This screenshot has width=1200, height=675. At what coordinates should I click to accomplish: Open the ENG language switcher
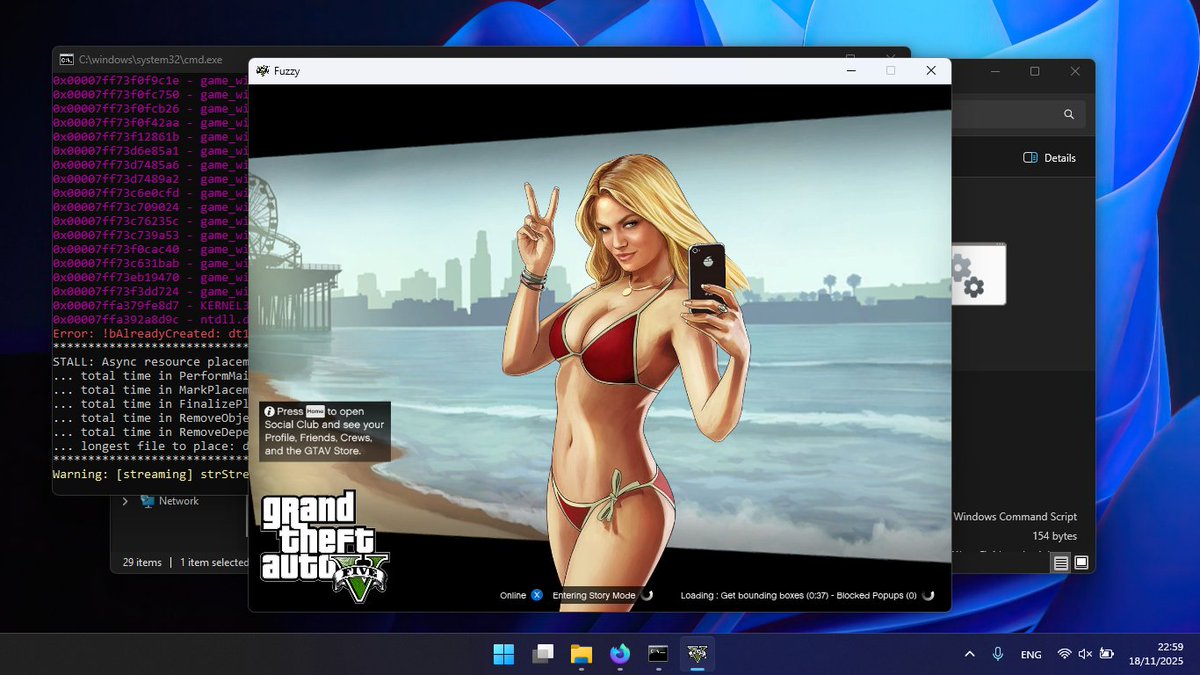click(x=1031, y=655)
